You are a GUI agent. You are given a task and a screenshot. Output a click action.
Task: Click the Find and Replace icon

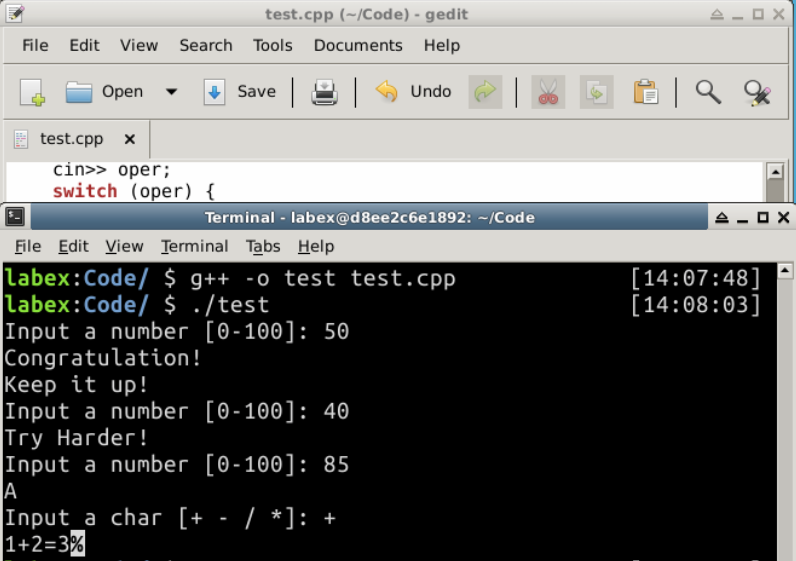coord(757,92)
